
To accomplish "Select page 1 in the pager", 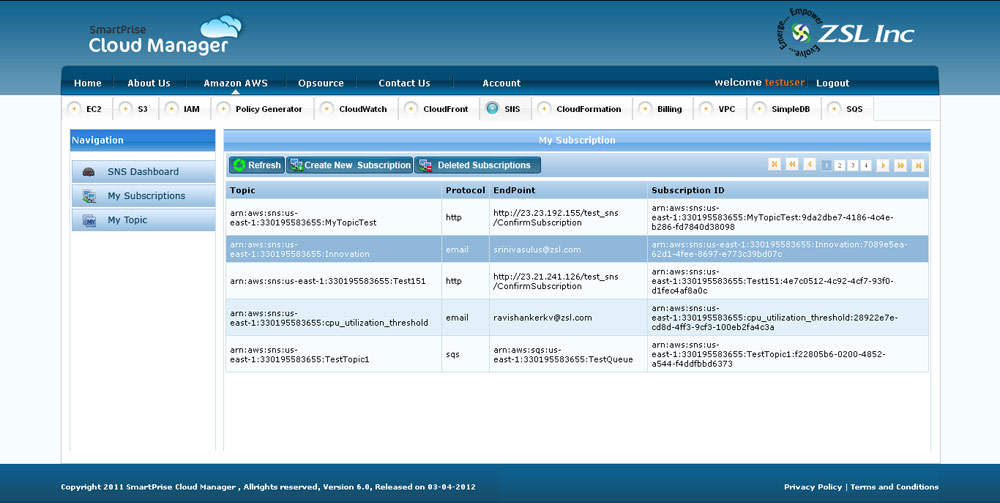I will (x=827, y=165).
